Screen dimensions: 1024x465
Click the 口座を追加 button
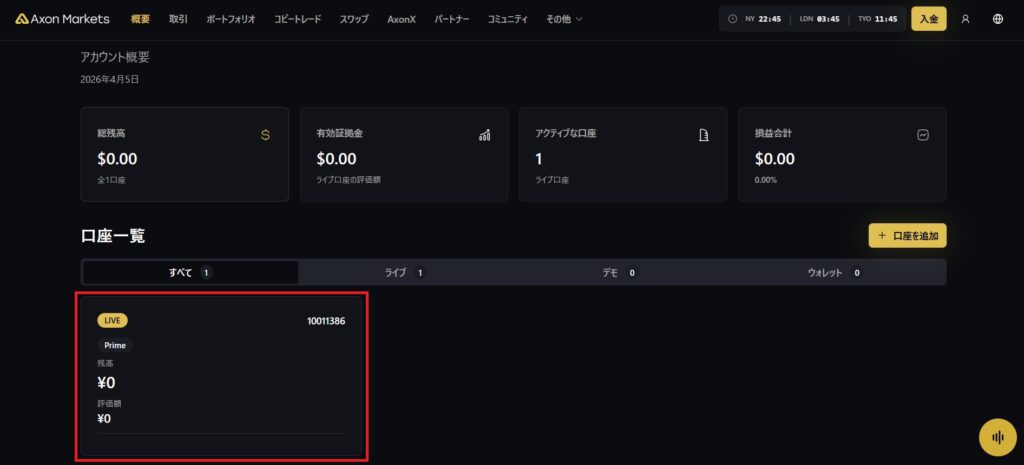(x=907, y=236)
